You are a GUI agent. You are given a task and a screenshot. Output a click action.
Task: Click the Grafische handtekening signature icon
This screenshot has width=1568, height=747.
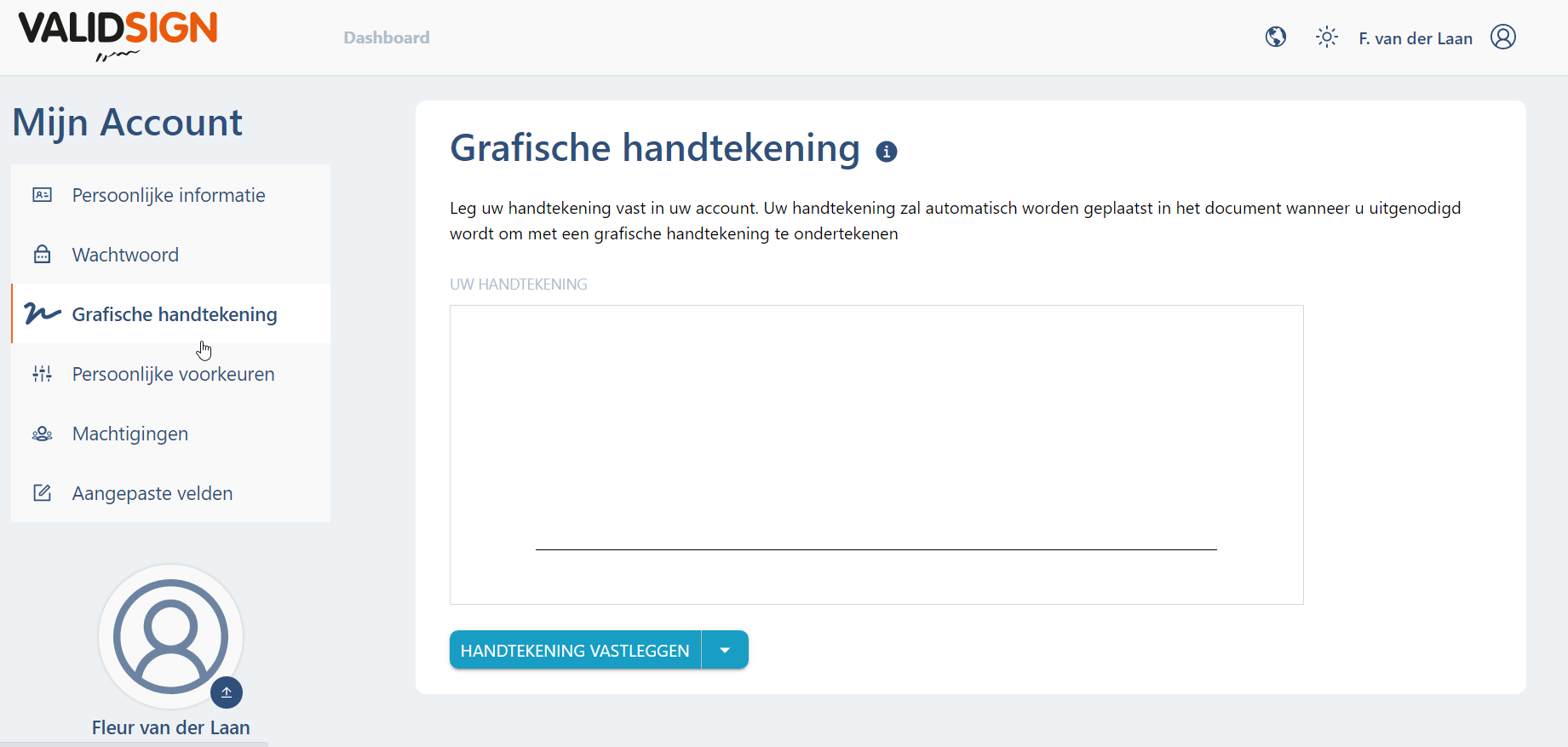(42, 313)
